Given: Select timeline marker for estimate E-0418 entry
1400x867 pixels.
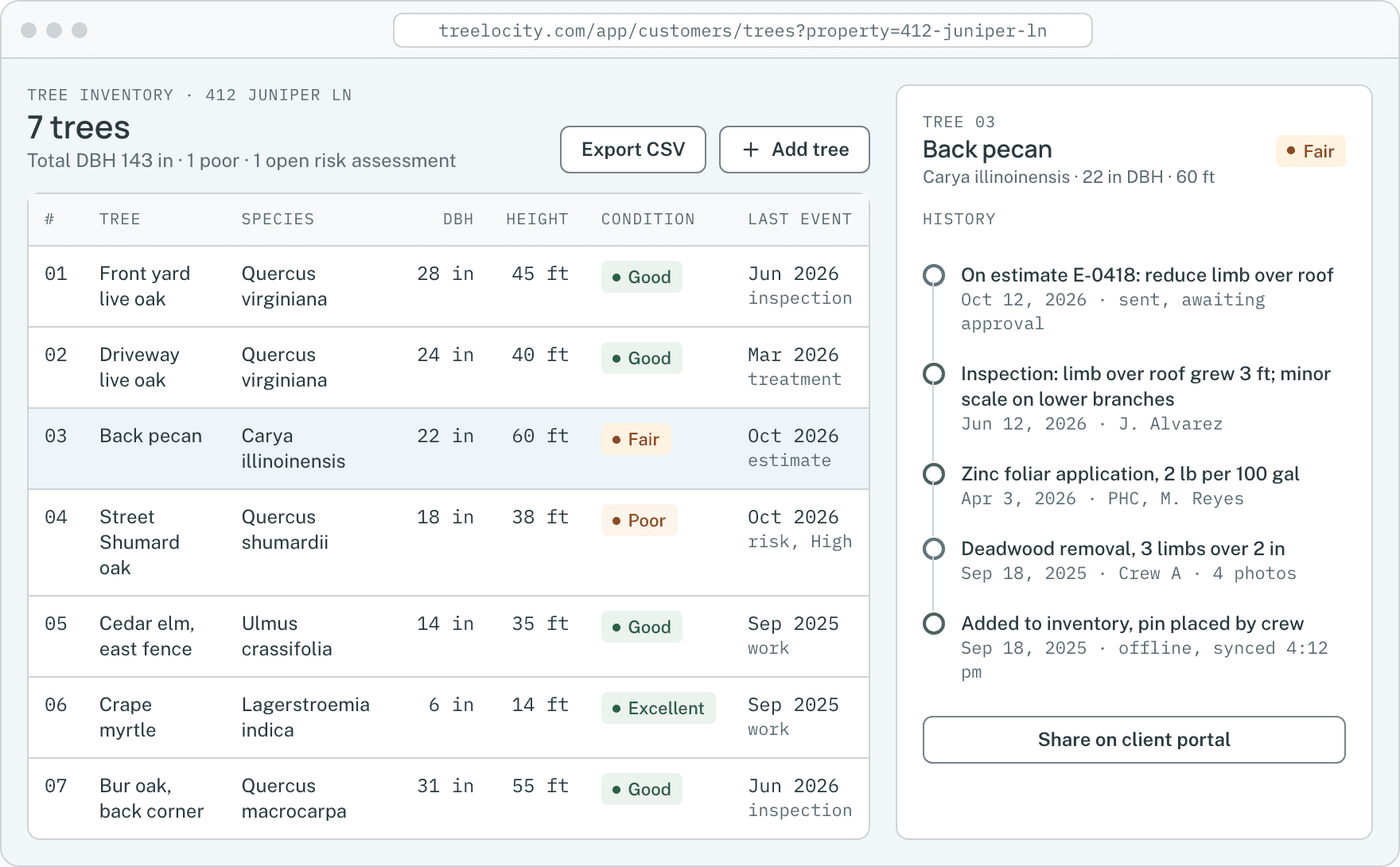Looking at the screenshot, I should point(934,275).
